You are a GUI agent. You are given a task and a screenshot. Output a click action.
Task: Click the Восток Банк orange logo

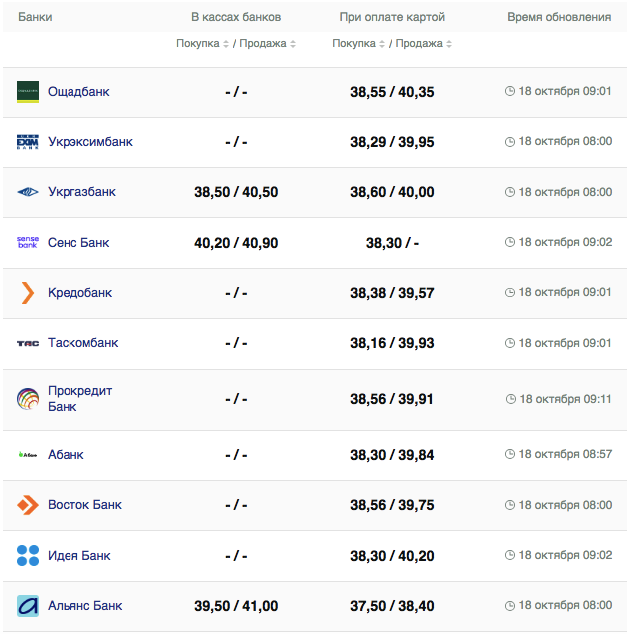[x=28, y=505]
